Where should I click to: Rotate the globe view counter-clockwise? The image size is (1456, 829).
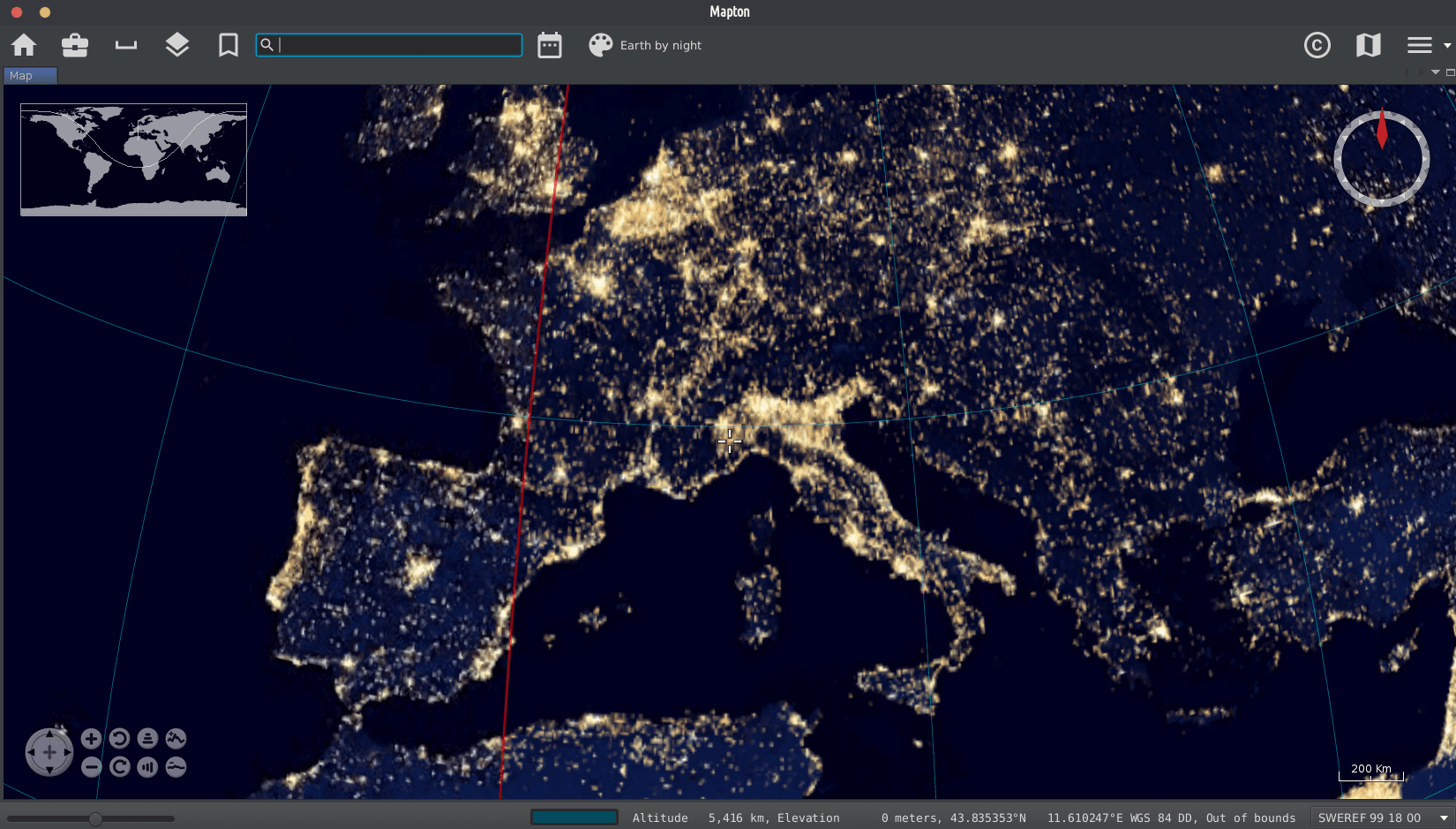(119, 739)
